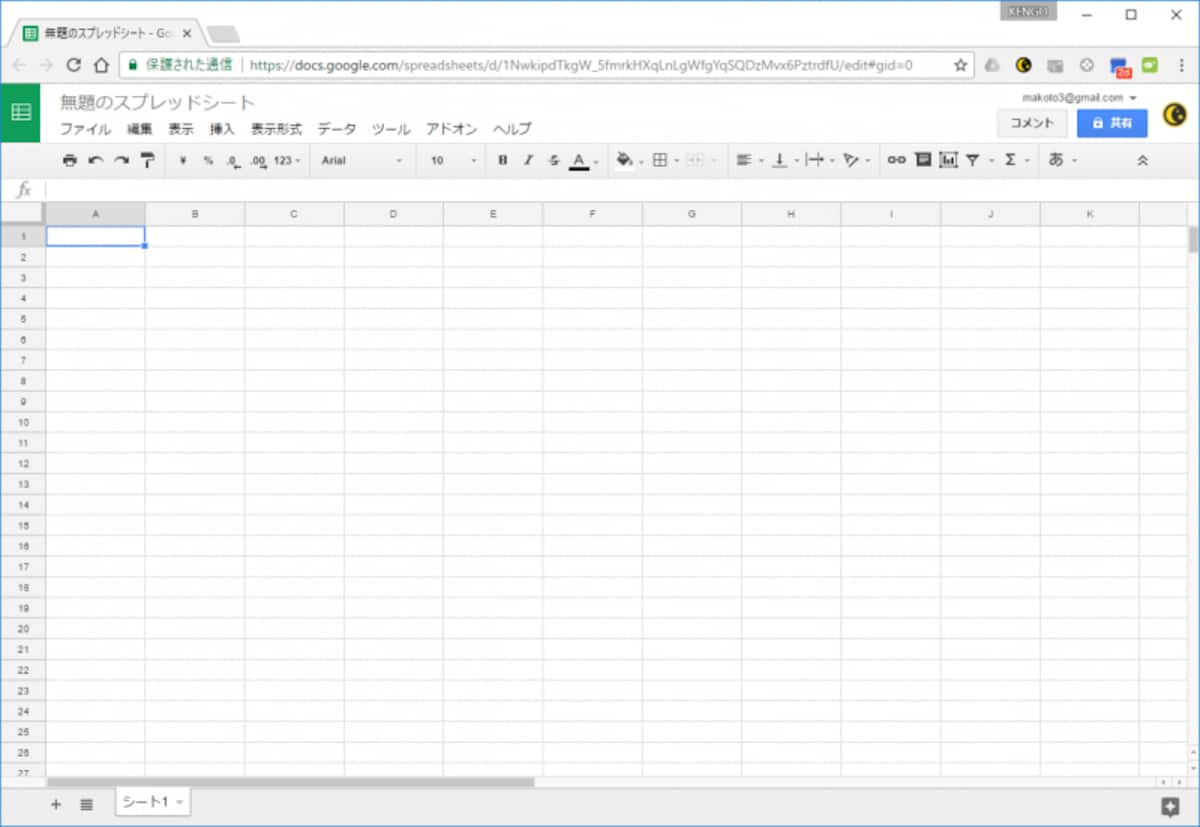Click the blue 共有 share button
The image size is (1200, 827).
coord(1112,123)
